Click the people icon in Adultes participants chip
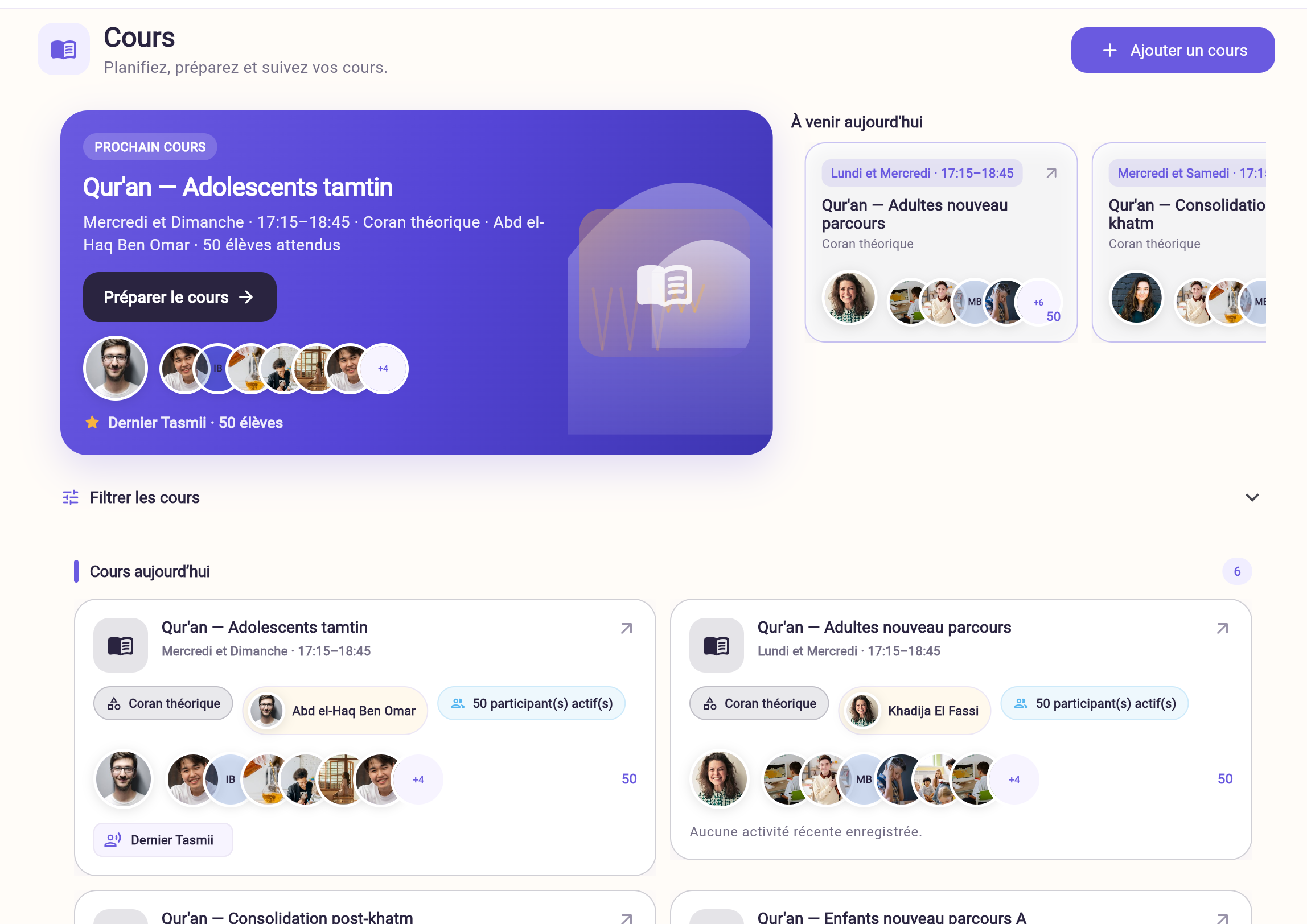Viewport: 1307px width, 924px height. click(x=1021, y=703)
